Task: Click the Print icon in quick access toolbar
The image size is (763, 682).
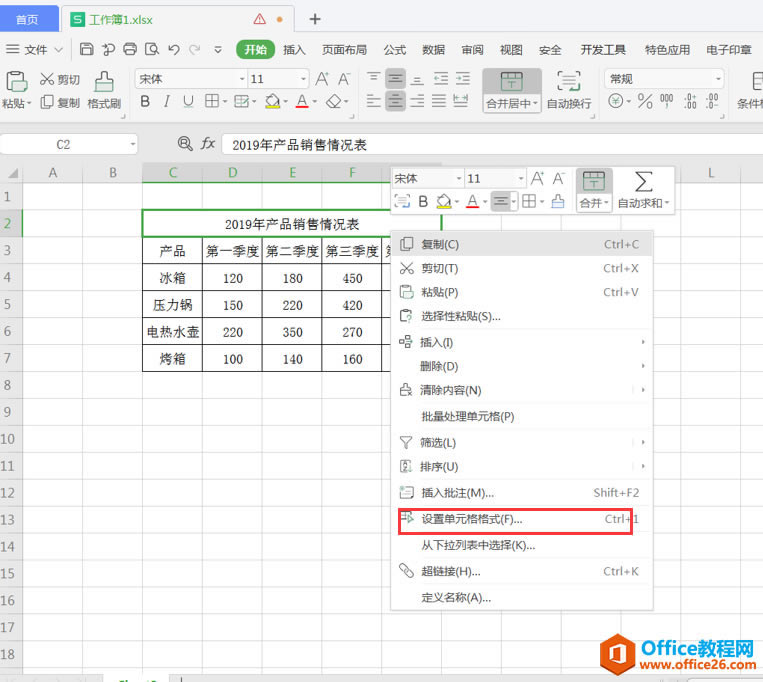Action: pos(130,49)
